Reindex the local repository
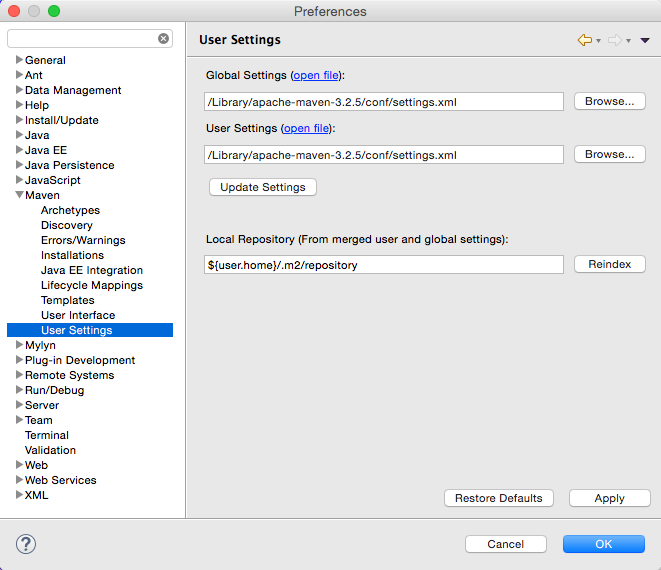The width and height of the screenshot is (661, 570). tap(610, 264)
